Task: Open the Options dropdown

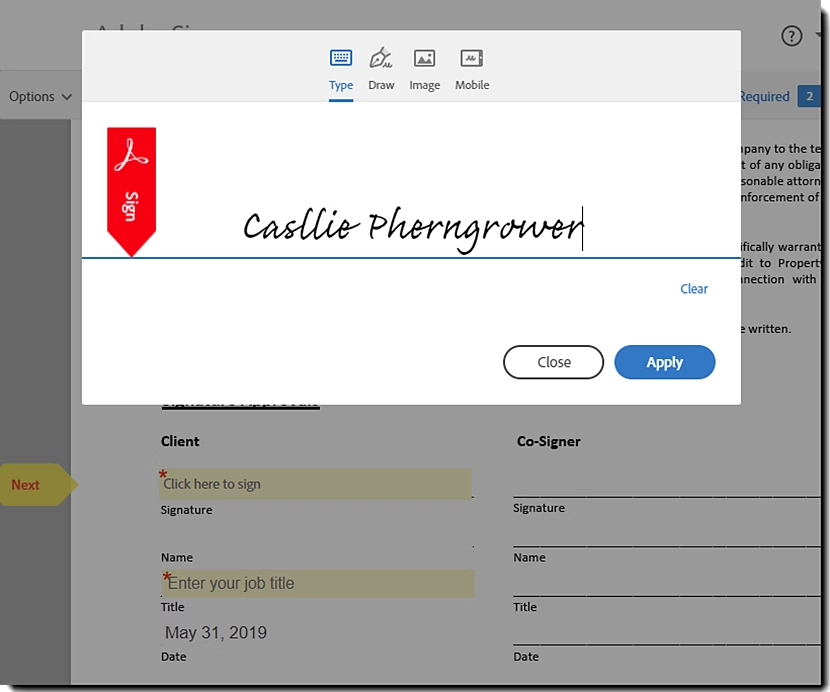Action: [x=40, y=96]
